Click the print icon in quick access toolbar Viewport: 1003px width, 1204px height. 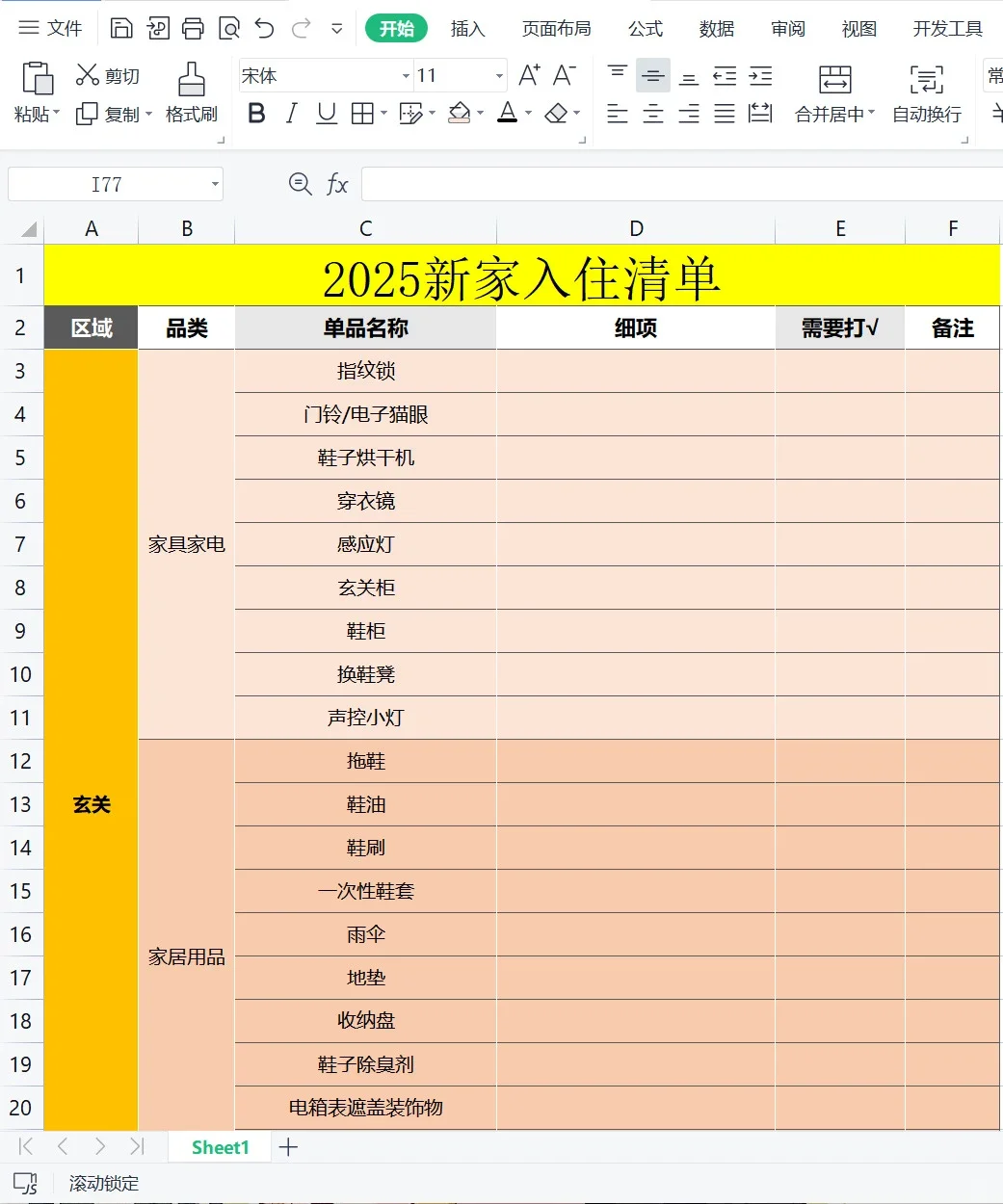point(192,27)
